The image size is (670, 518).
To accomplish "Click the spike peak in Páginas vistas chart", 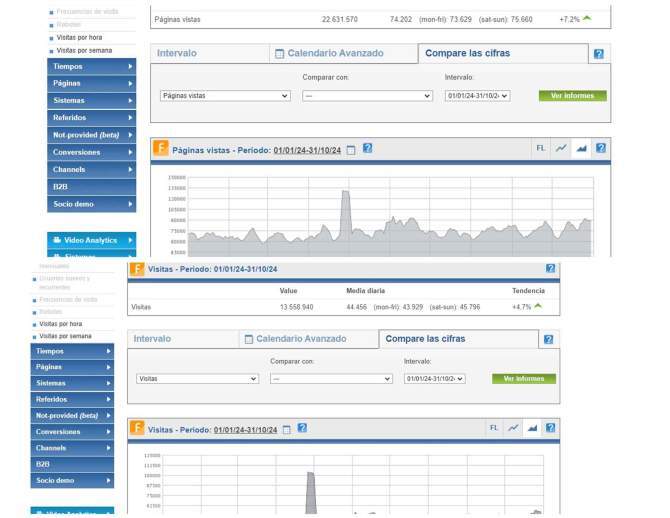I will pyautogui.click(x=345, y=192).
